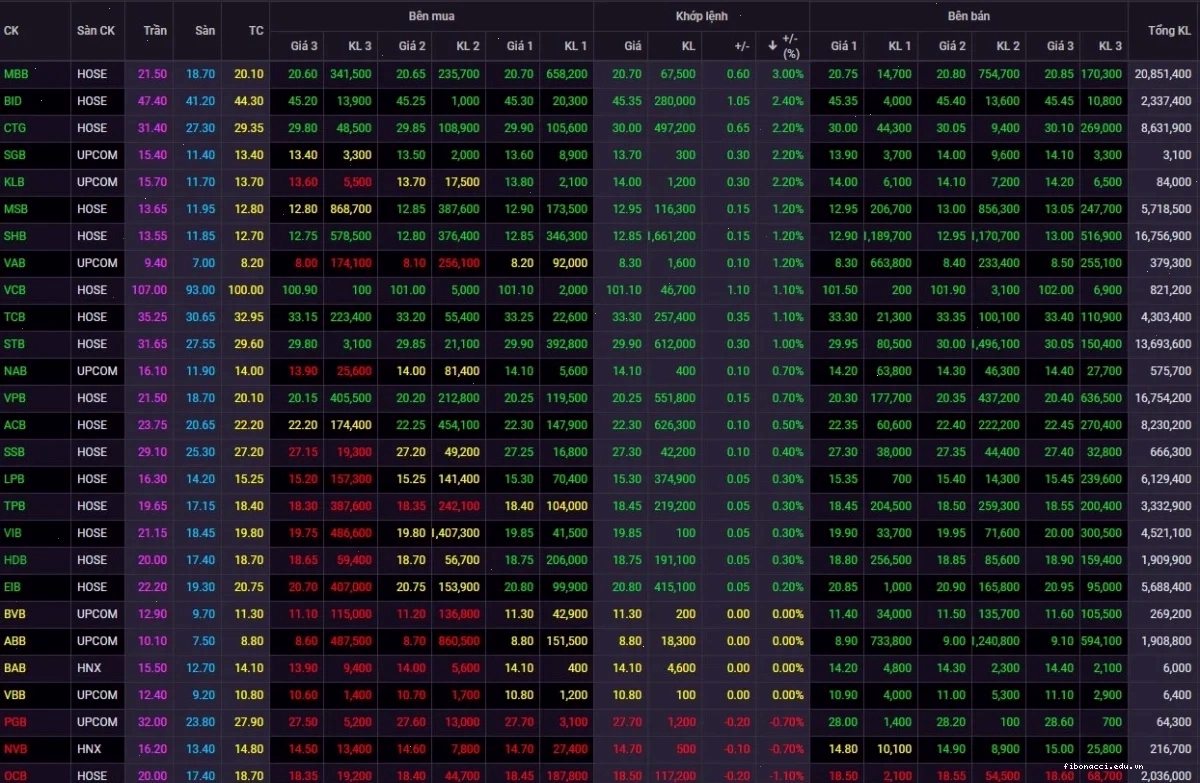The width and height of the screenshot is (1200, 783).
Task: Open the yellow BAB ticker
Action: pos(15,668)
